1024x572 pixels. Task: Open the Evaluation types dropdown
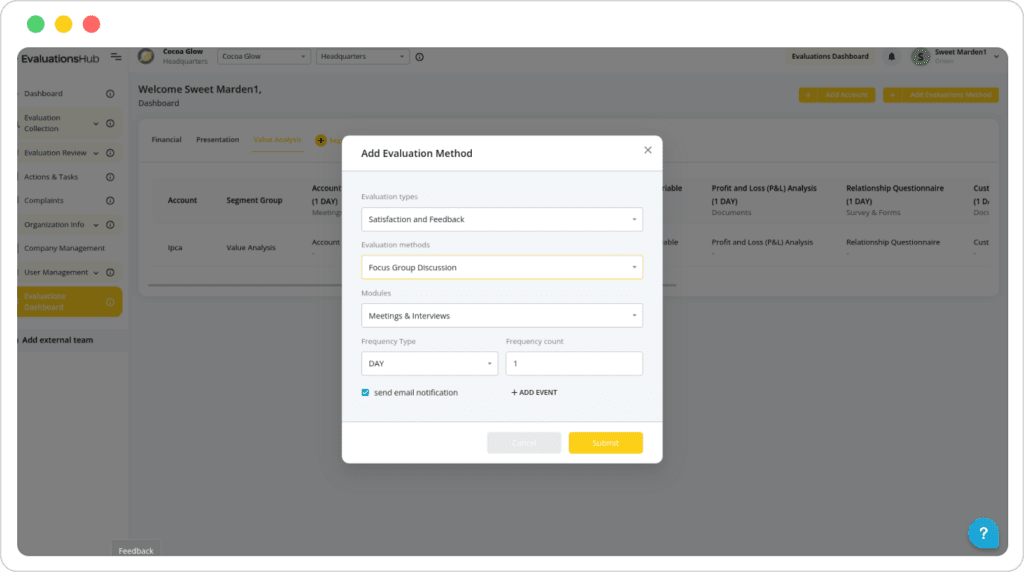click(x=501, y=219)
